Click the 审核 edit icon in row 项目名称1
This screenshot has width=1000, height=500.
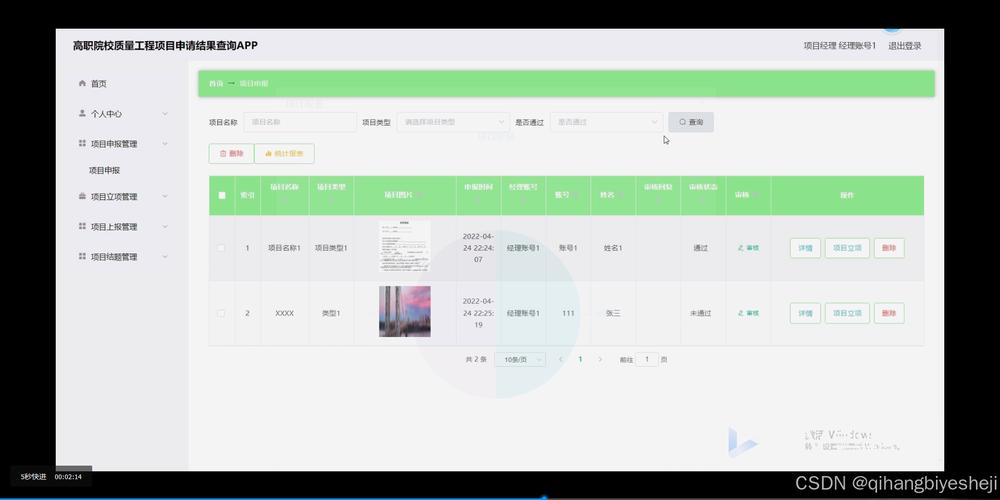pyautogui.click(x=740, y=248)
